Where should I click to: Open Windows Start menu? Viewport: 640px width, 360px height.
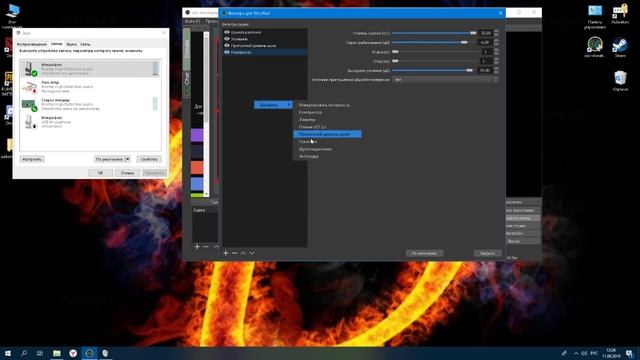coord(8,353)
